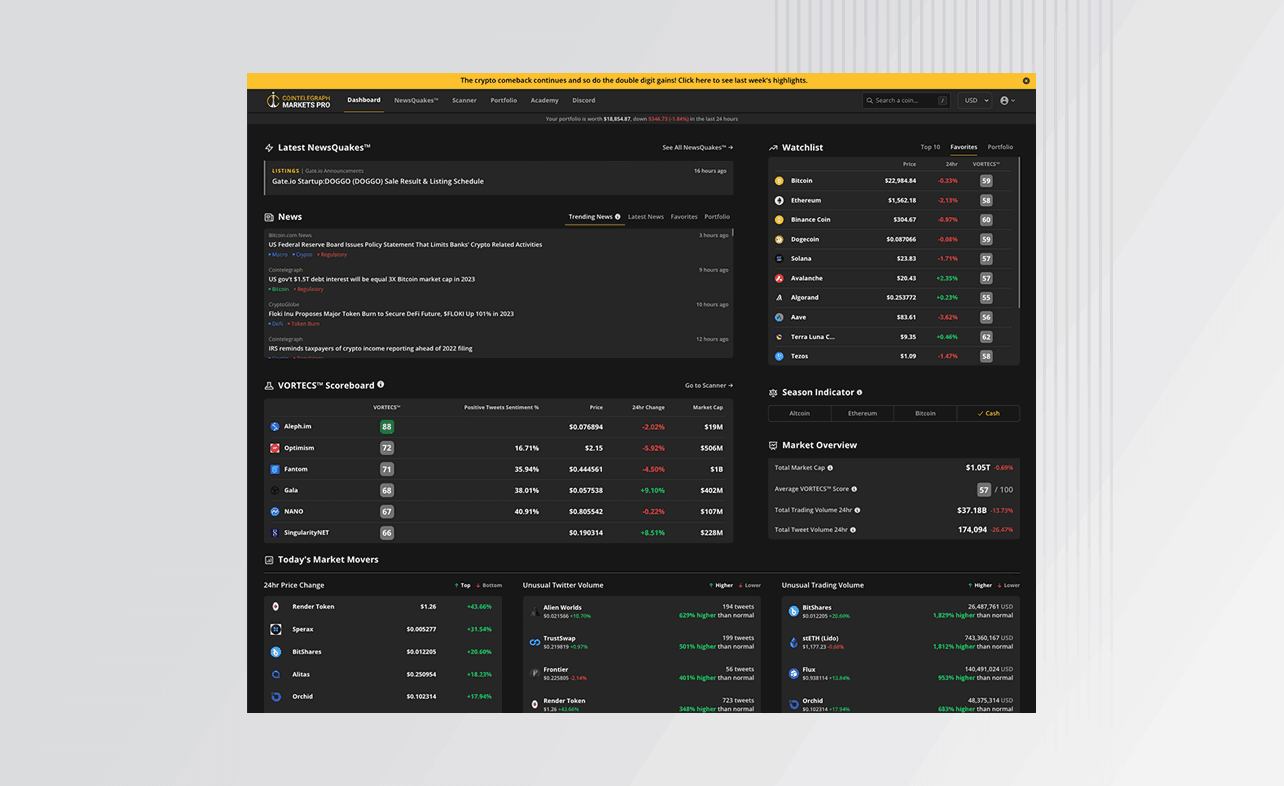Open the Academy nav tab
This screenshot has width=1284, height=786.
coord(545,100)
